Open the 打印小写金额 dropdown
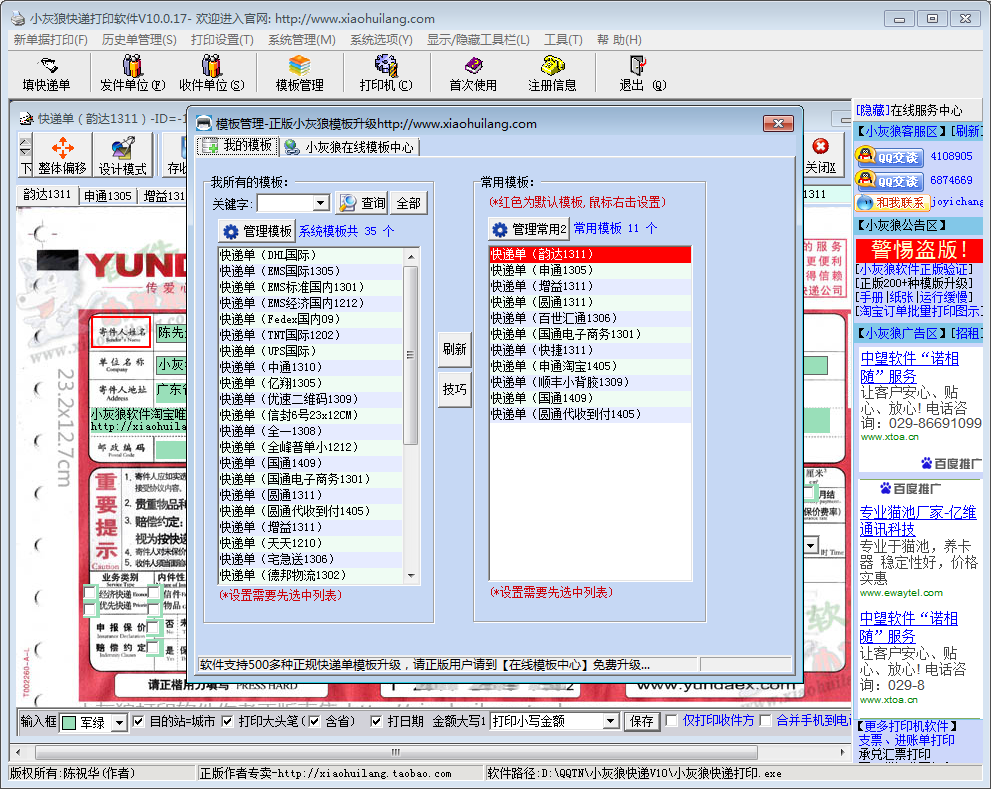991x789 pixels. point(610,721)
